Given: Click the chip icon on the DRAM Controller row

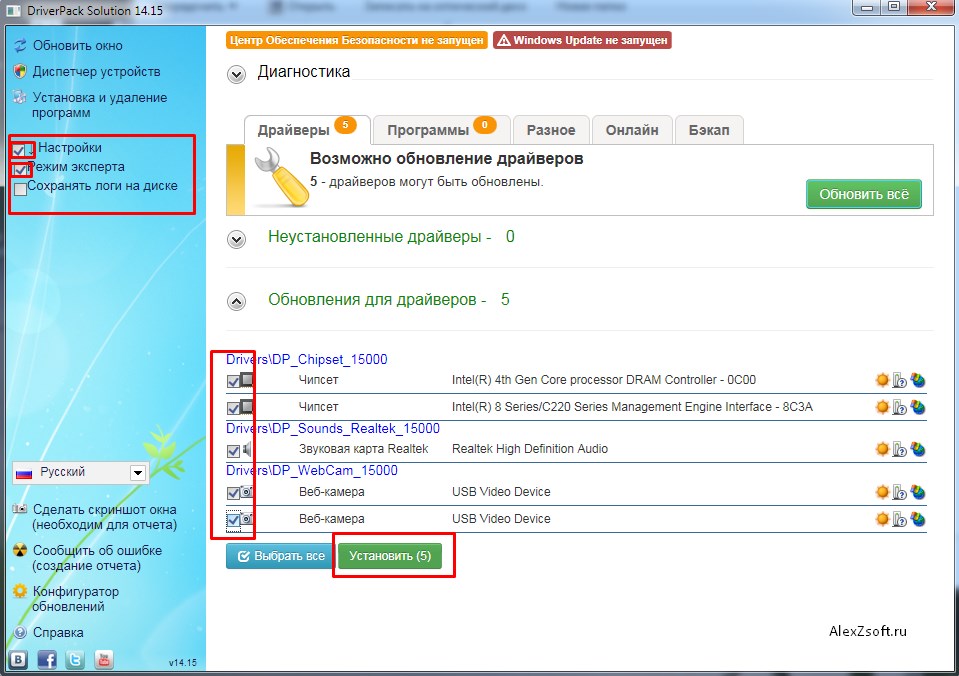Looking at the screenshot, I should [x=246, y=380].
